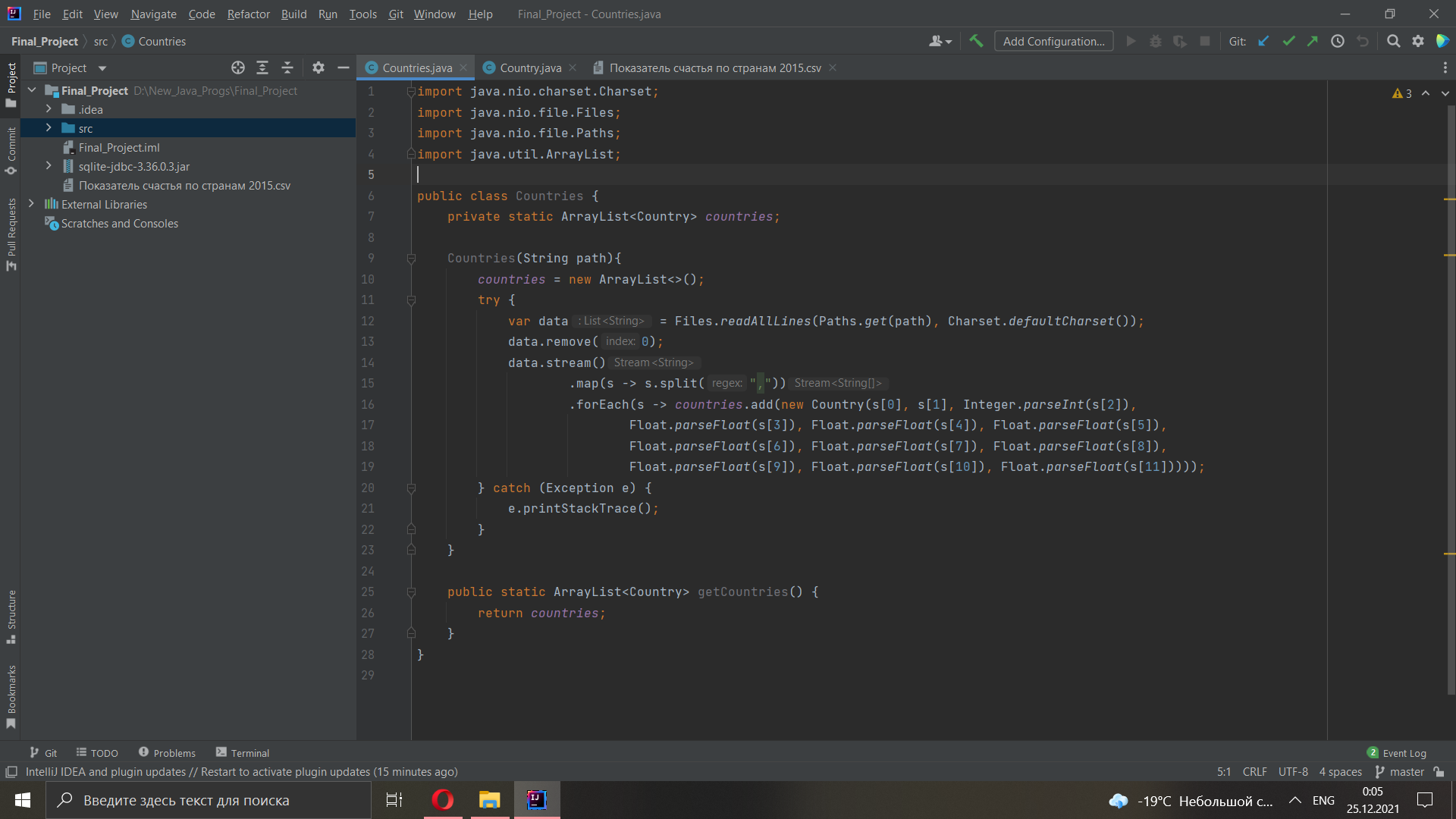The width and height of the screenshot is (1456, 819).
Task: Open the Git tool window
Action: [x=43, y=752]
